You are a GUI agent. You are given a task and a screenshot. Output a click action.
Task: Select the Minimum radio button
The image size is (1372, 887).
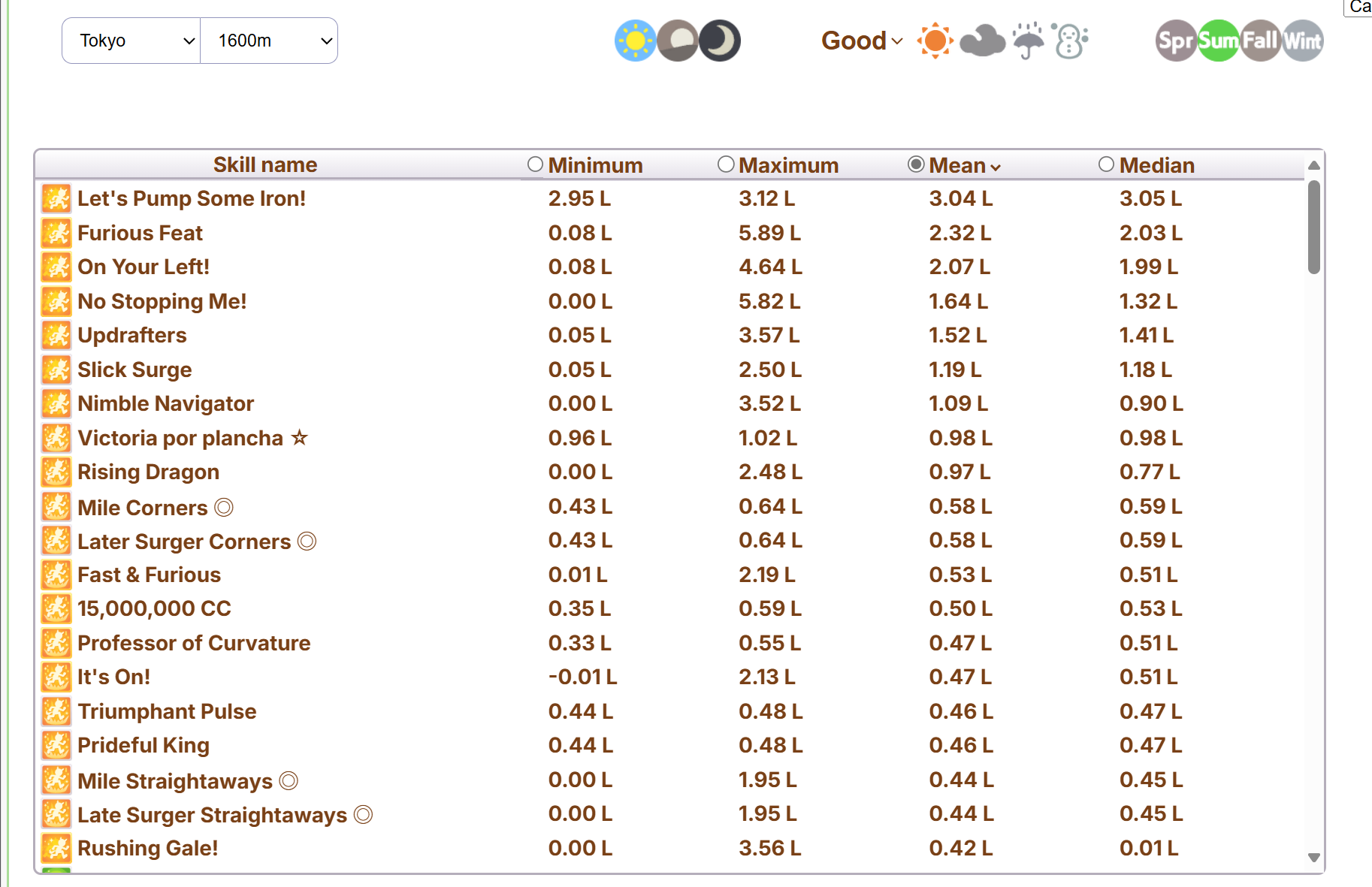(x=535, y=164)
